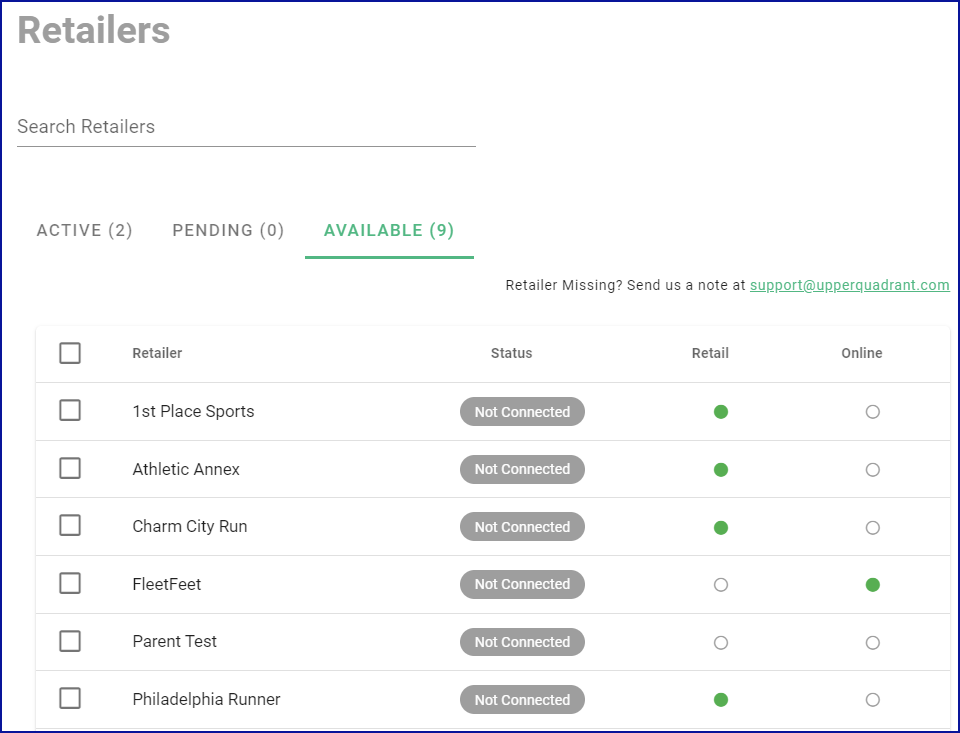This screenshot has width=960, height=733.
Task: Click Not Connected badge for Parent Test
Action: pyautogui.click(x=522, y=642)
